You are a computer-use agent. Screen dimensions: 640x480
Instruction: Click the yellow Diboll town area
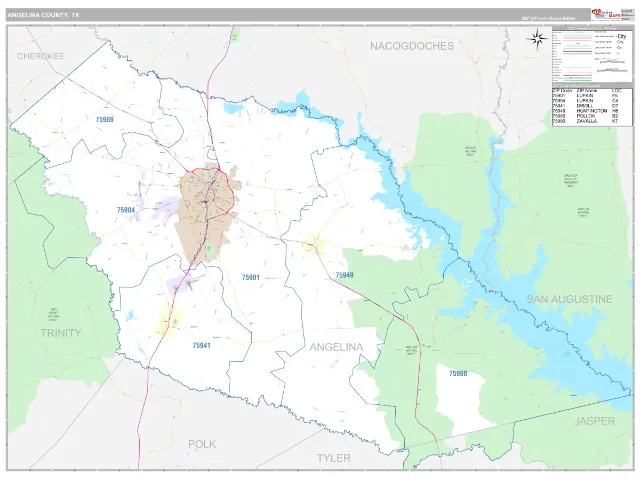pos(168,322)
